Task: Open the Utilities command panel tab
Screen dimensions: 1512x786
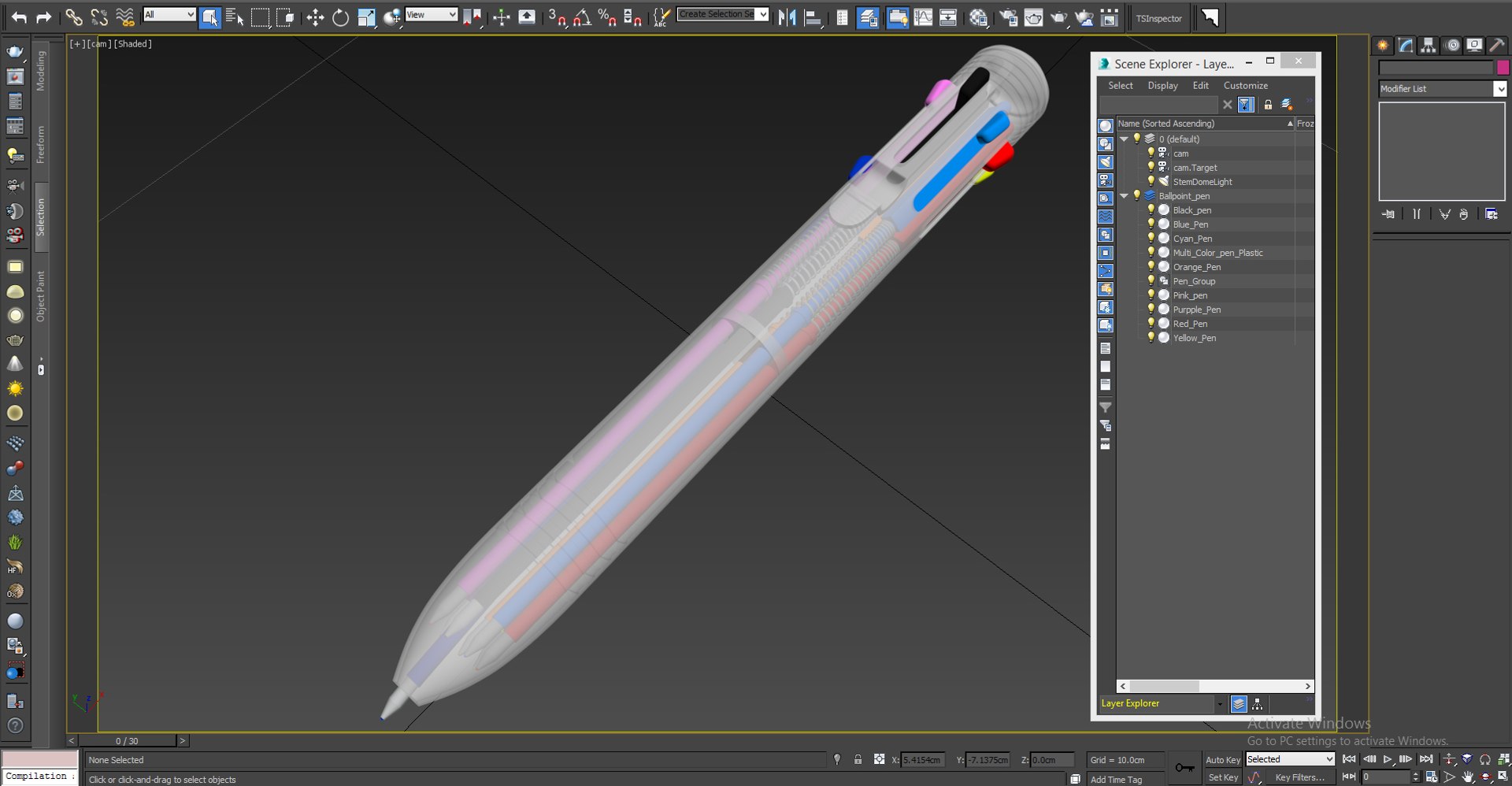Action: pyautogui.click(x=1497, y=46)
